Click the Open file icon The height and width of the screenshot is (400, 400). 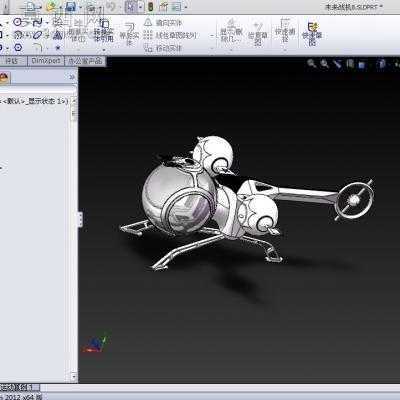(51, 6)
